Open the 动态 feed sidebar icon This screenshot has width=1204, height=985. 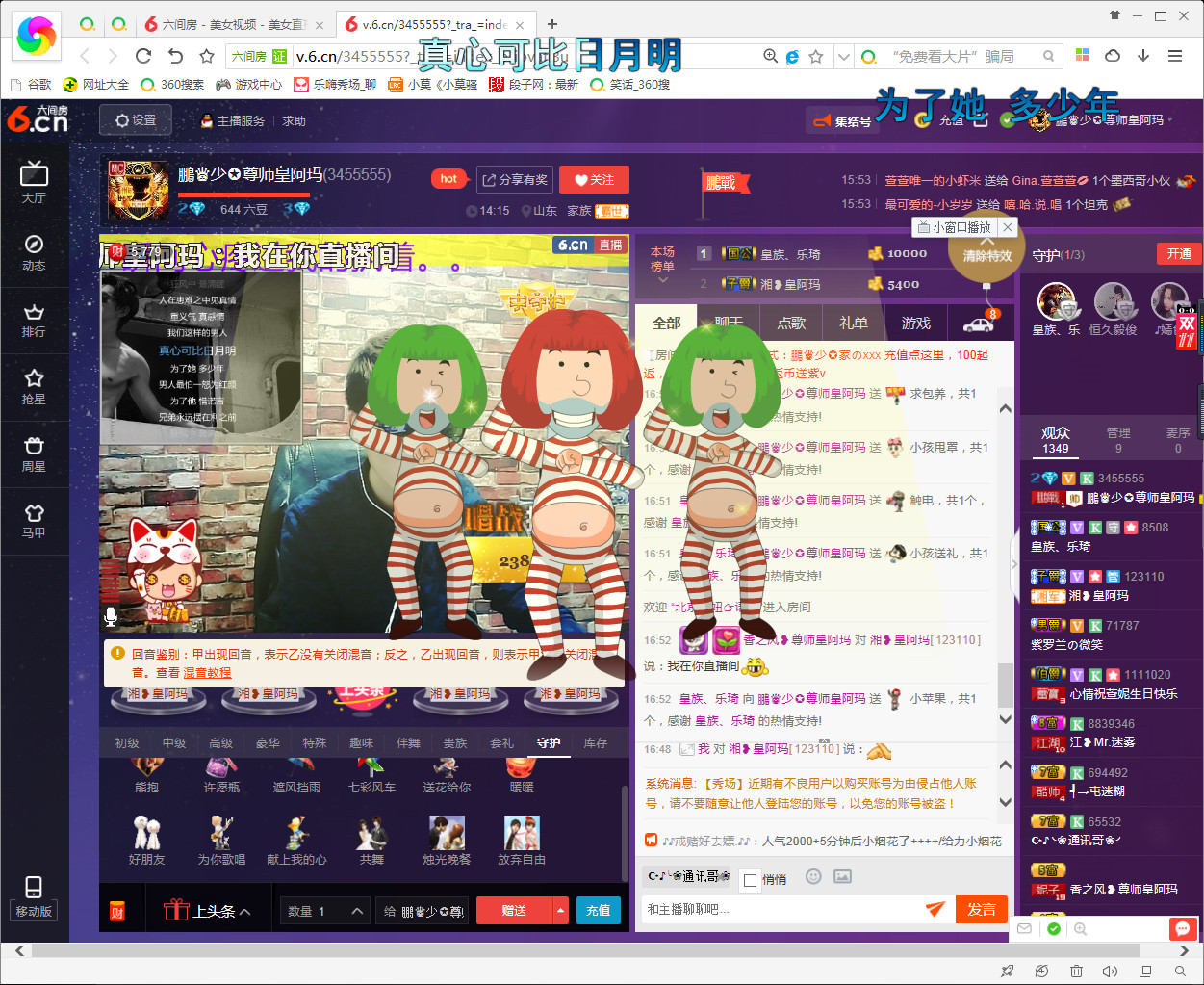click(34, 252)
